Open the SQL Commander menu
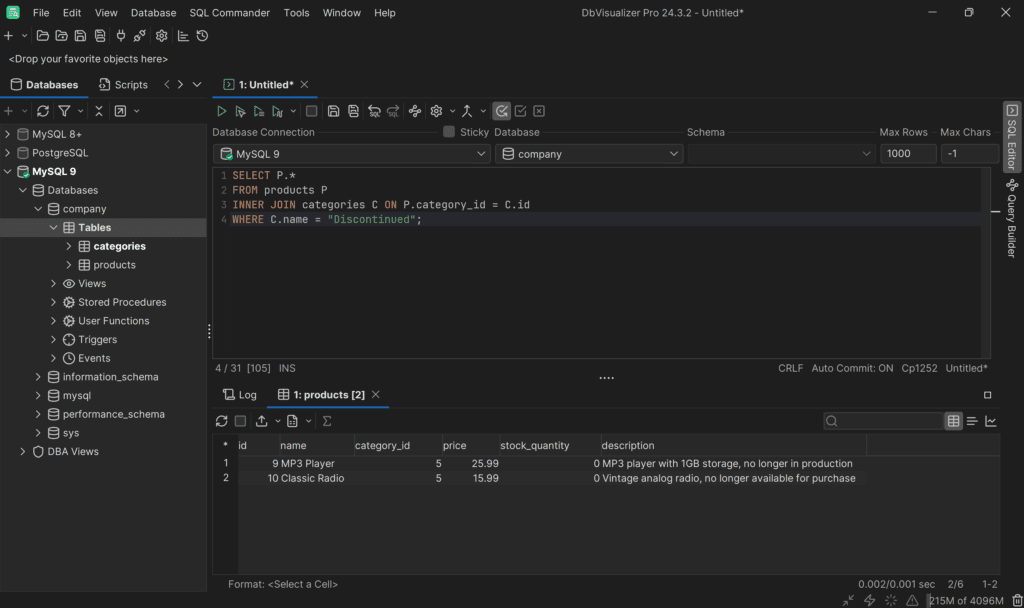 click(229, 13)
